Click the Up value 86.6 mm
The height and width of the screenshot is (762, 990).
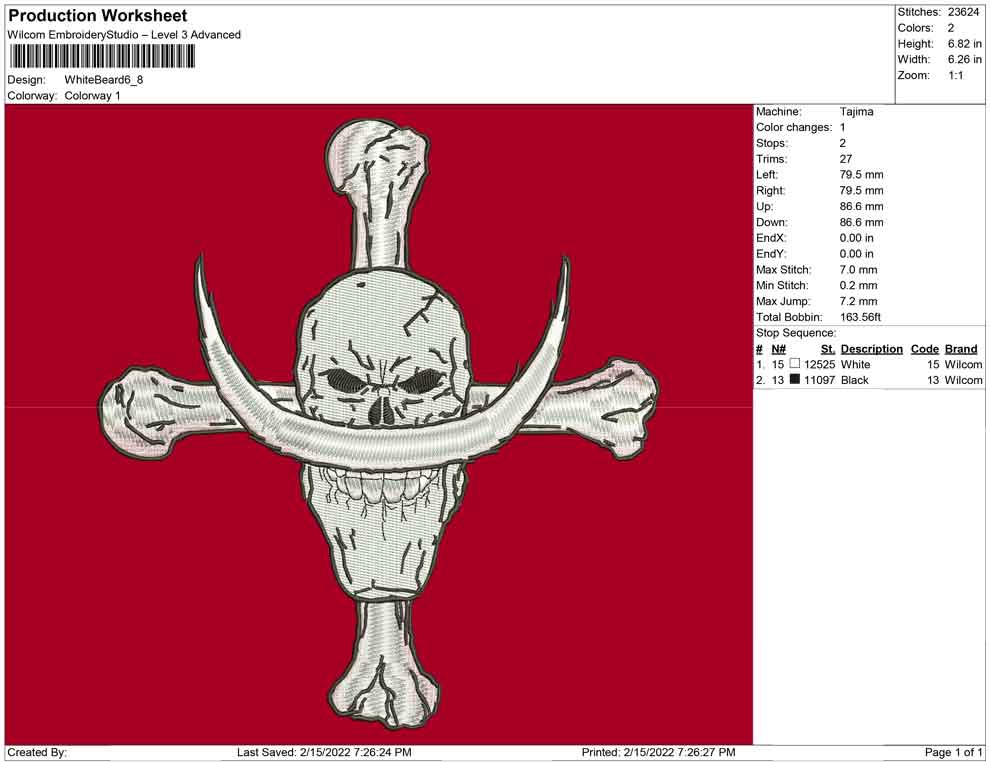coord(861,206)
